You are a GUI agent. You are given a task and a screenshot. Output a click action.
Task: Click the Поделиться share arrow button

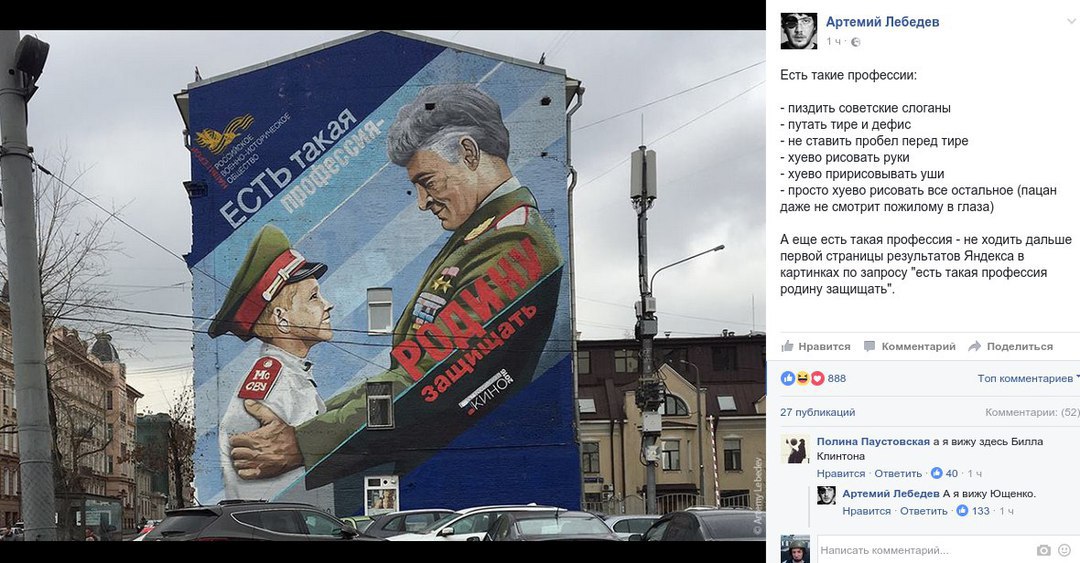[1010, 347]
